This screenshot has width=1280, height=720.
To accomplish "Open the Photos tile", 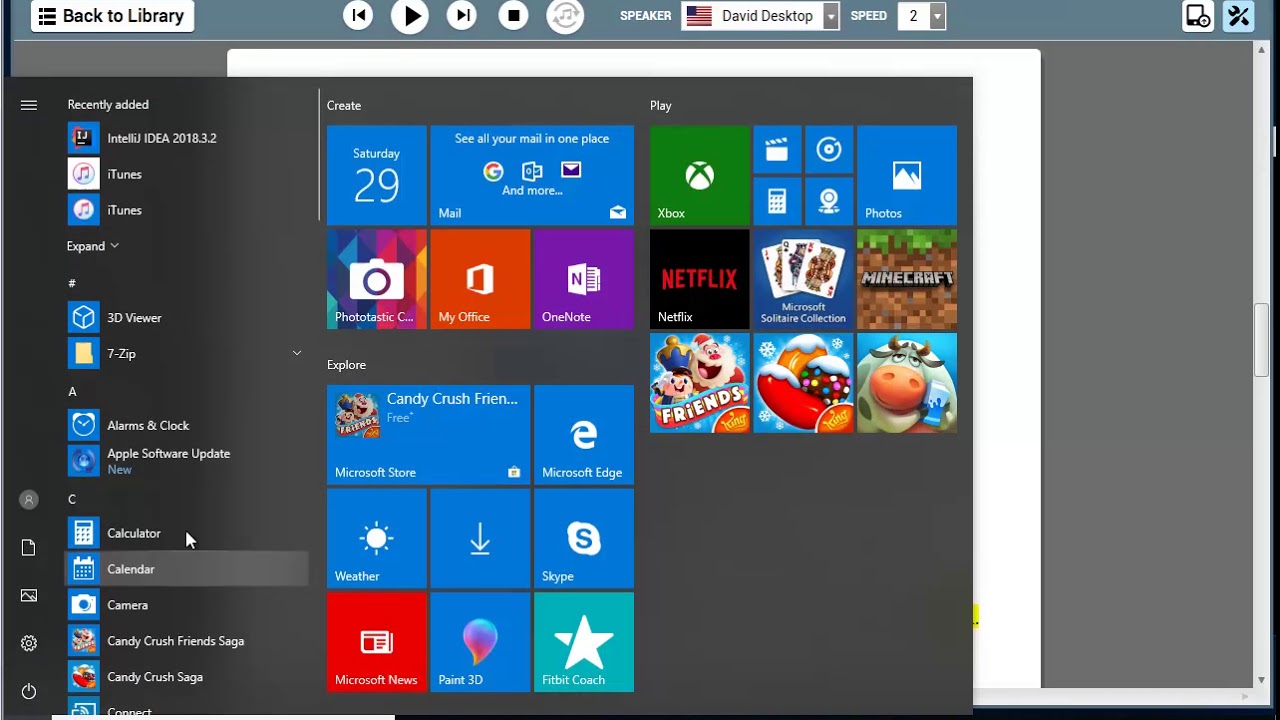I will tap(907, 175).
